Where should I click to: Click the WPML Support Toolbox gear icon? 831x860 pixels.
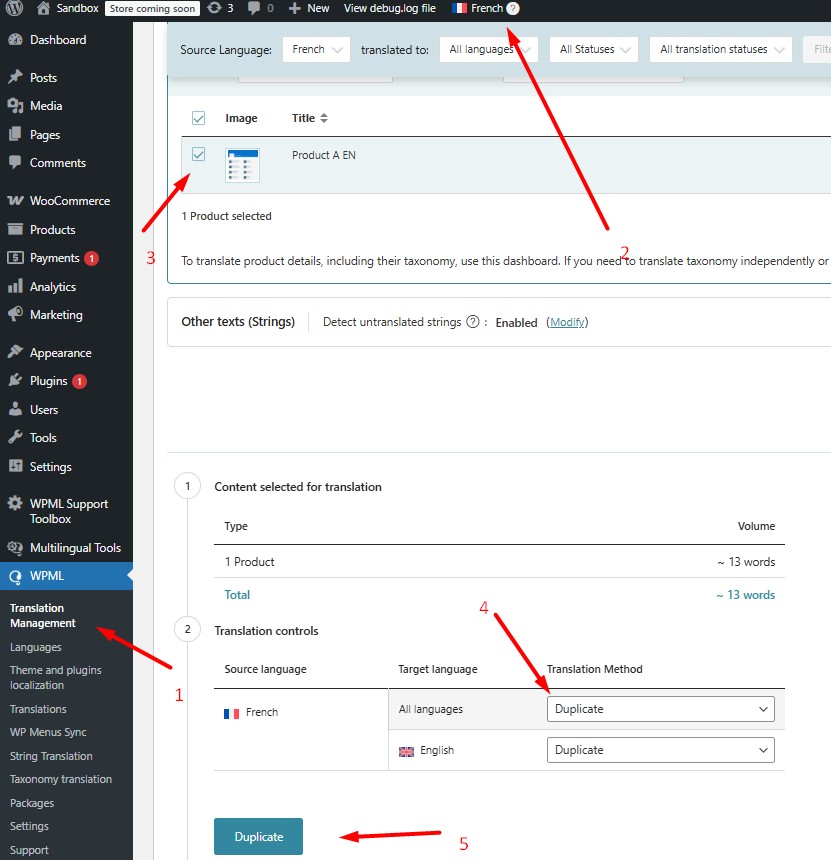15,503
